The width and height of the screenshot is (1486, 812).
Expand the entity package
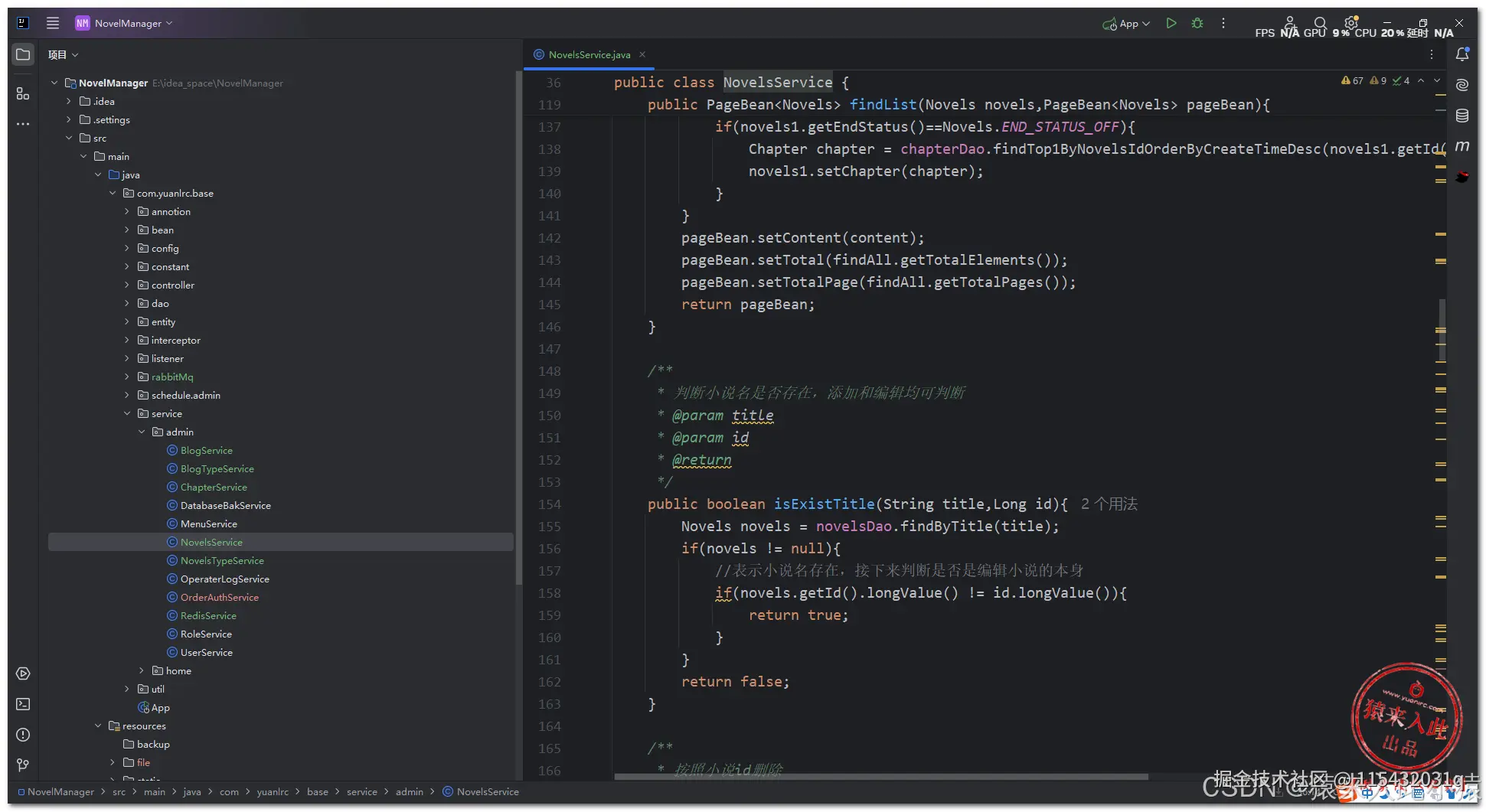coord(127,321)
